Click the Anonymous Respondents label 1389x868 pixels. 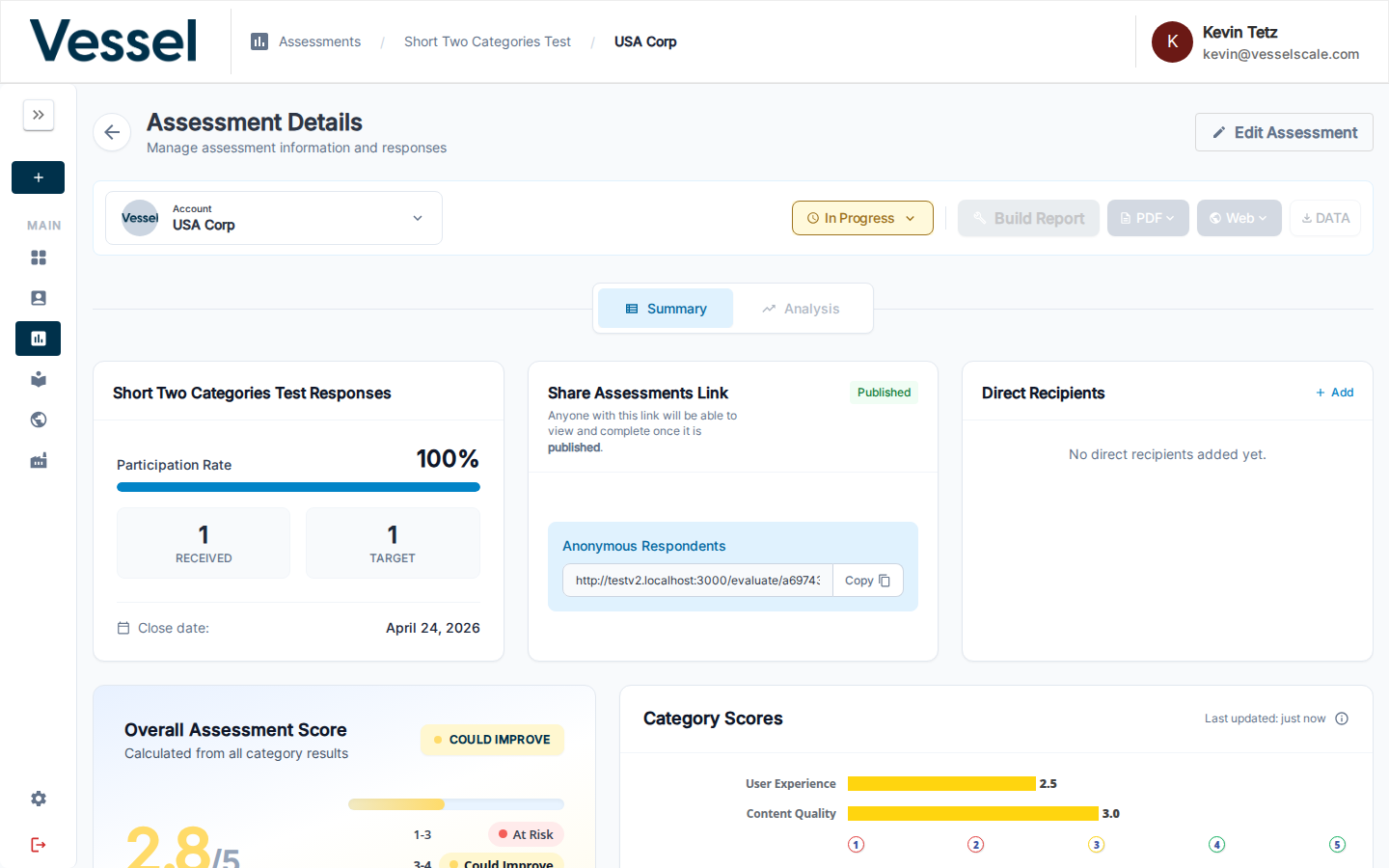pos(644,546)
